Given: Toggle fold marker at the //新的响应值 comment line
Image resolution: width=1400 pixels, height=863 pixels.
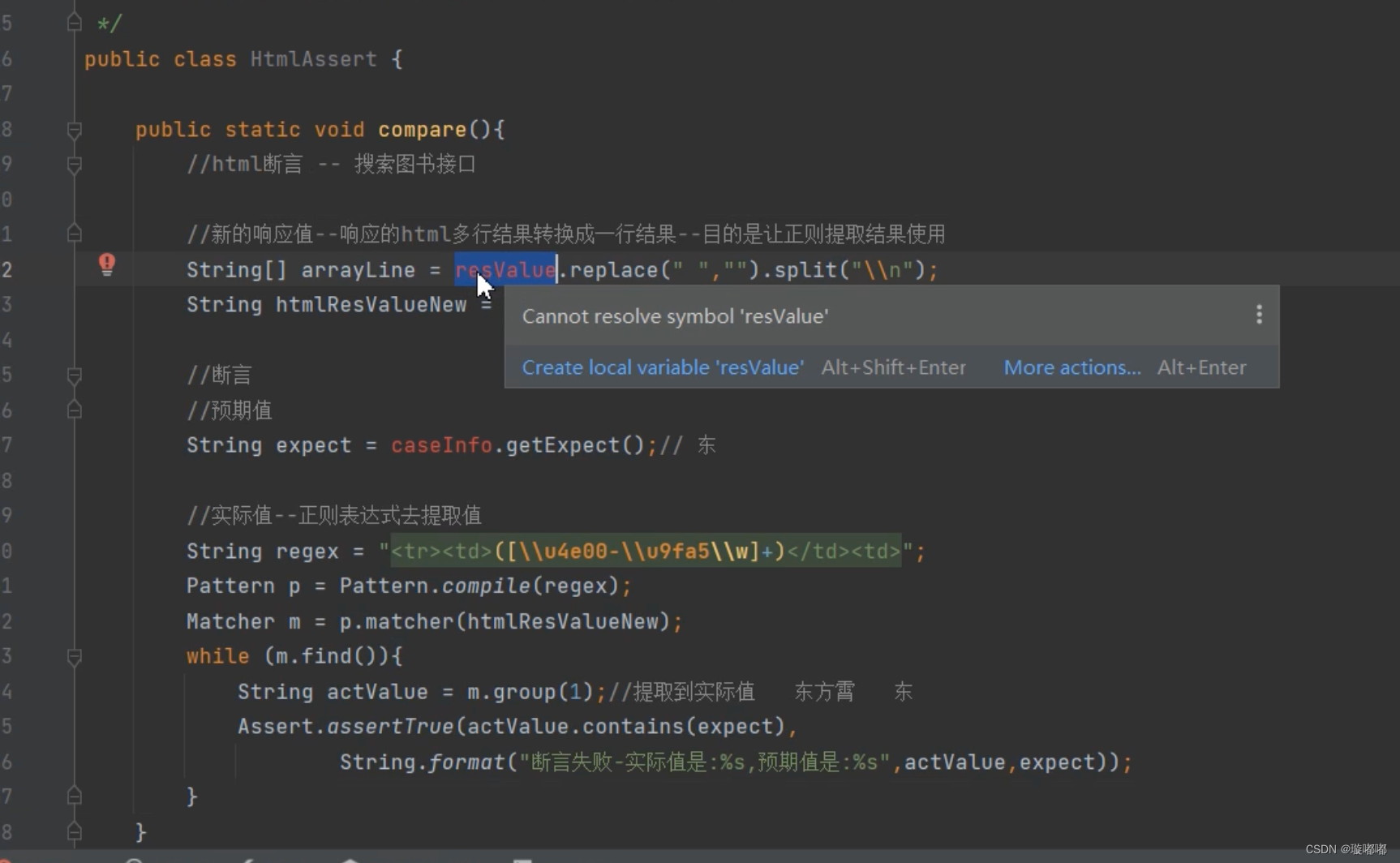Looking at the screenshot, I should coord(74,234).
